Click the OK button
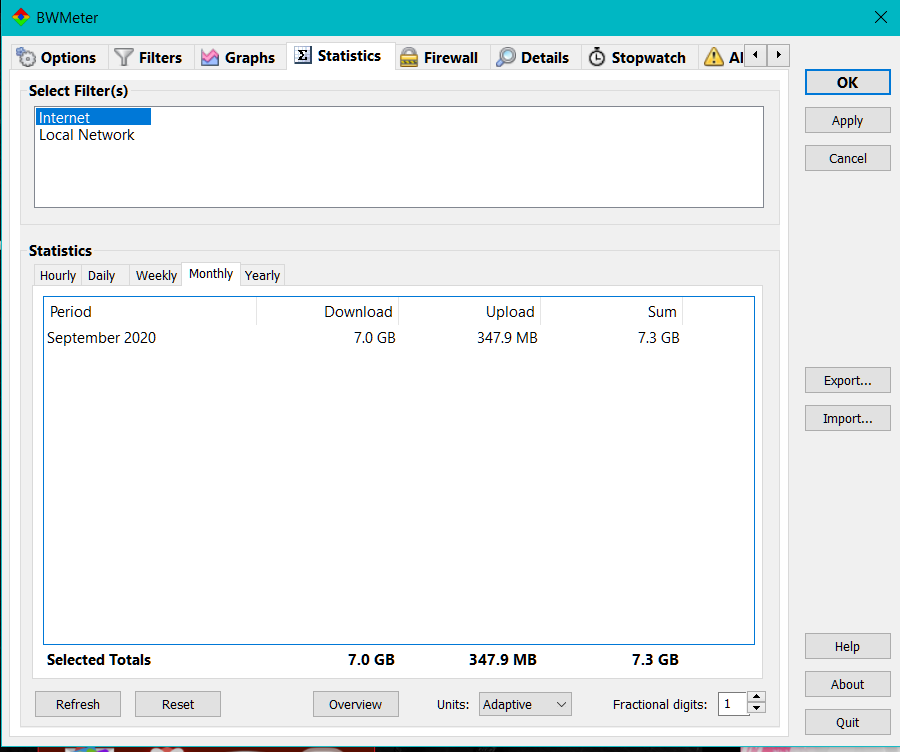The width and height of the screenshot is (900, 752). (847, 83)
